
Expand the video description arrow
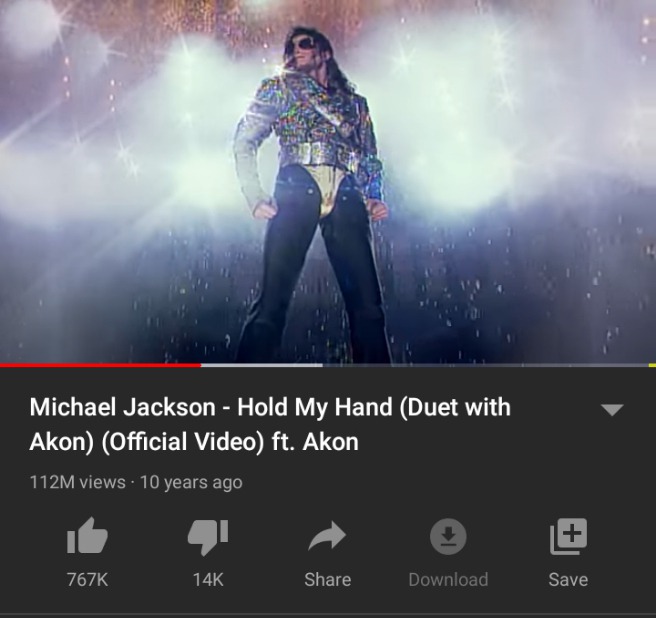(612, 410)
